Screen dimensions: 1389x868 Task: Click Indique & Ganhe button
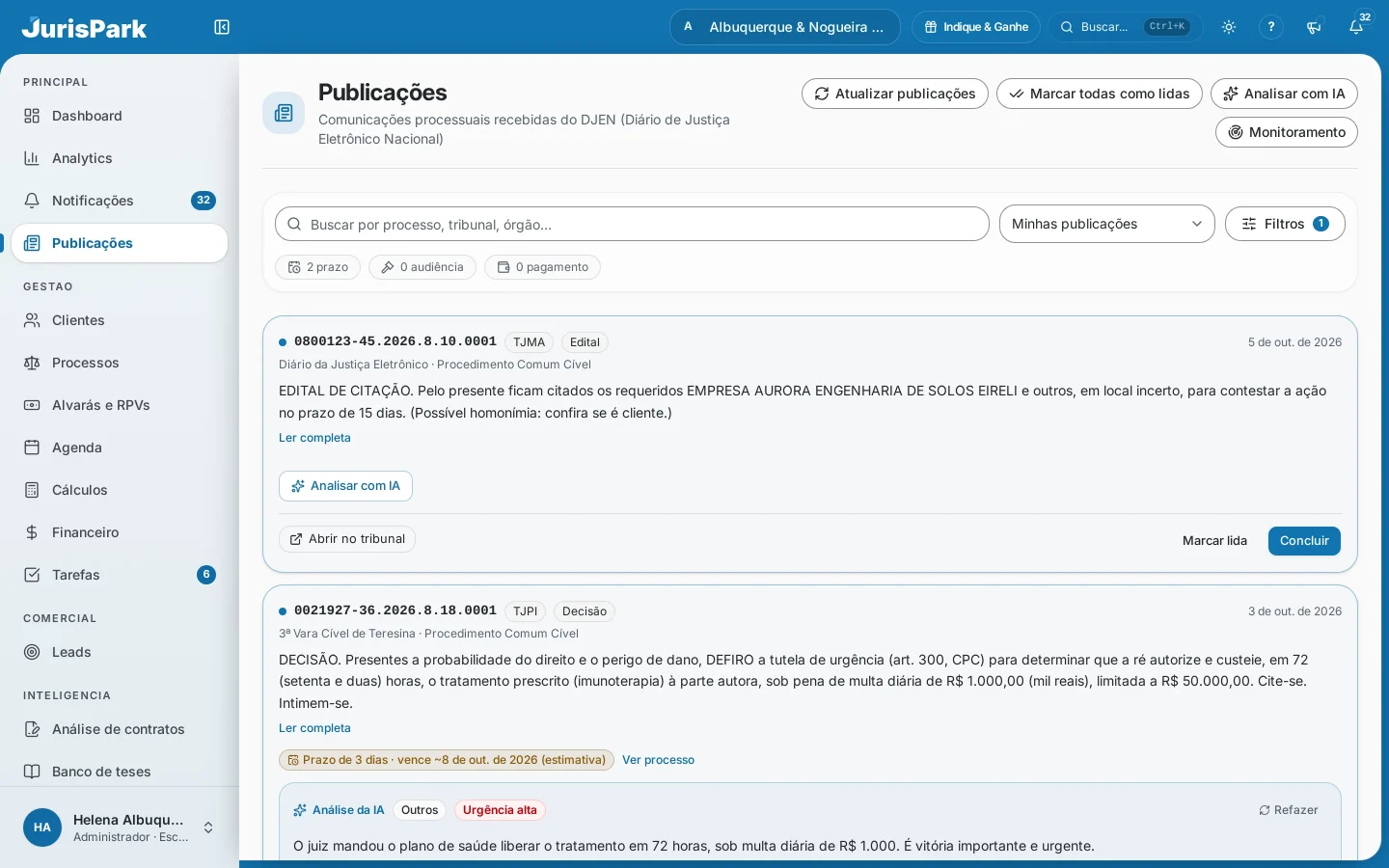(976, 27)
